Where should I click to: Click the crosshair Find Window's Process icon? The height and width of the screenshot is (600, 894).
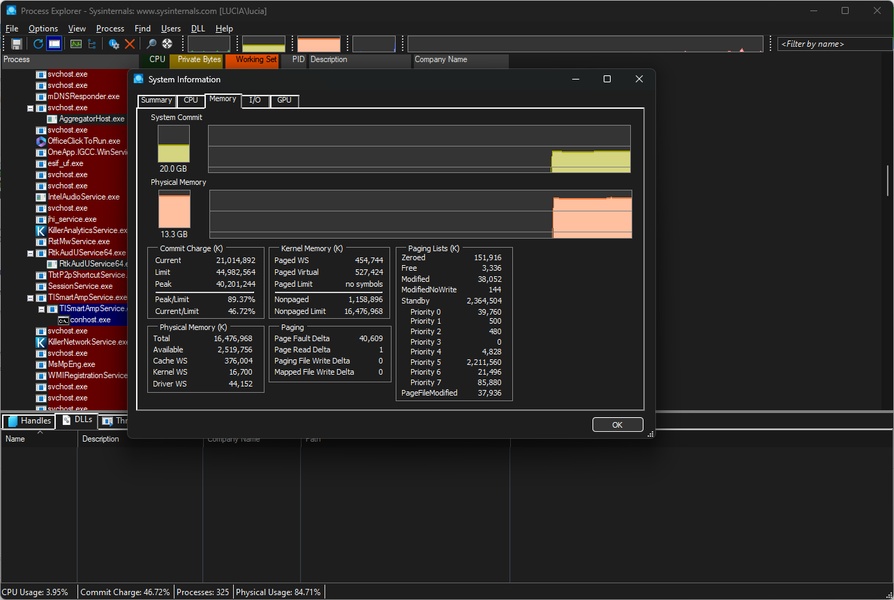tap(167, 44)
